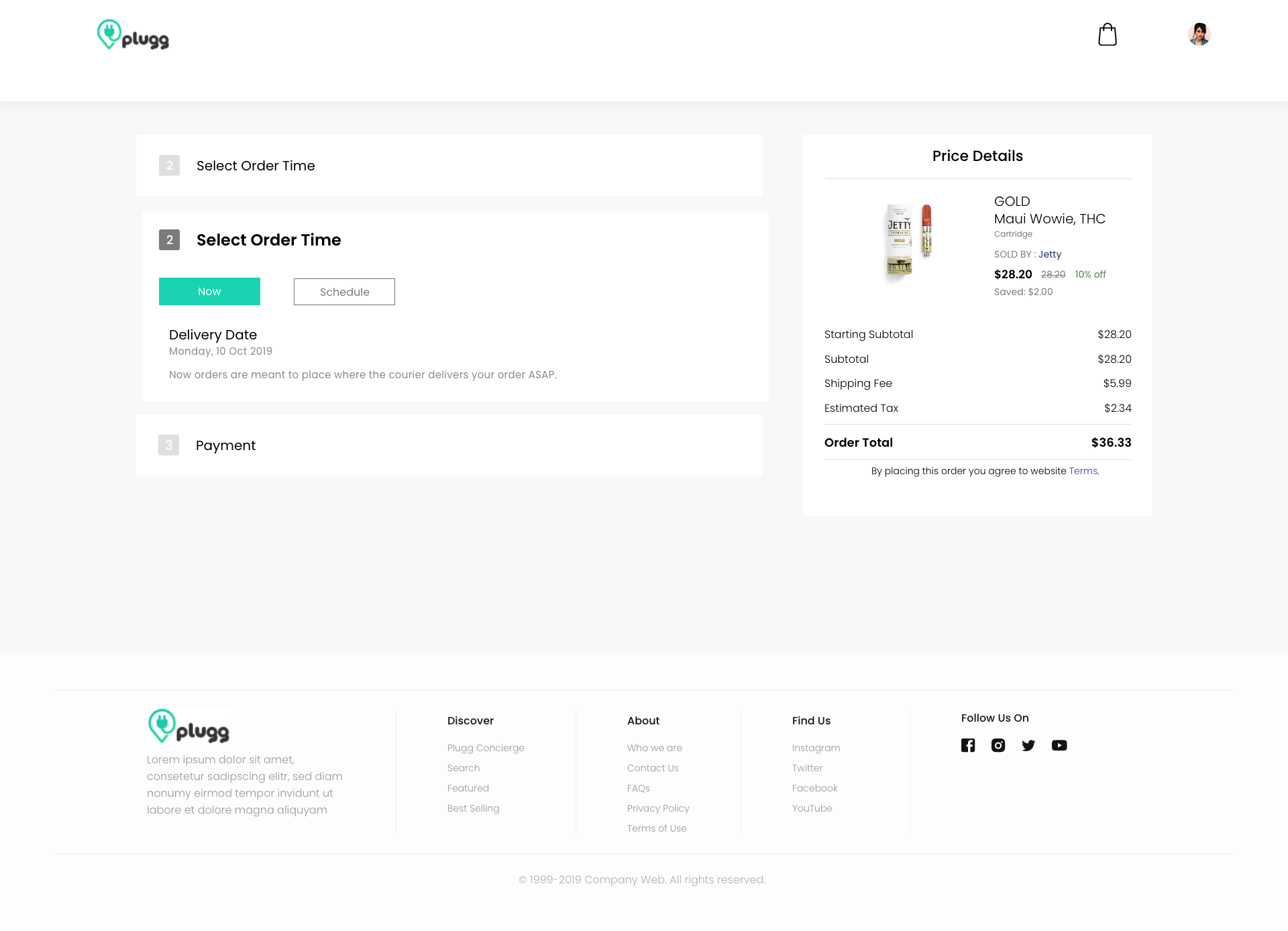Open the Jetty seller link
Screen dimensions: 1288x931
pos(1050,254)
